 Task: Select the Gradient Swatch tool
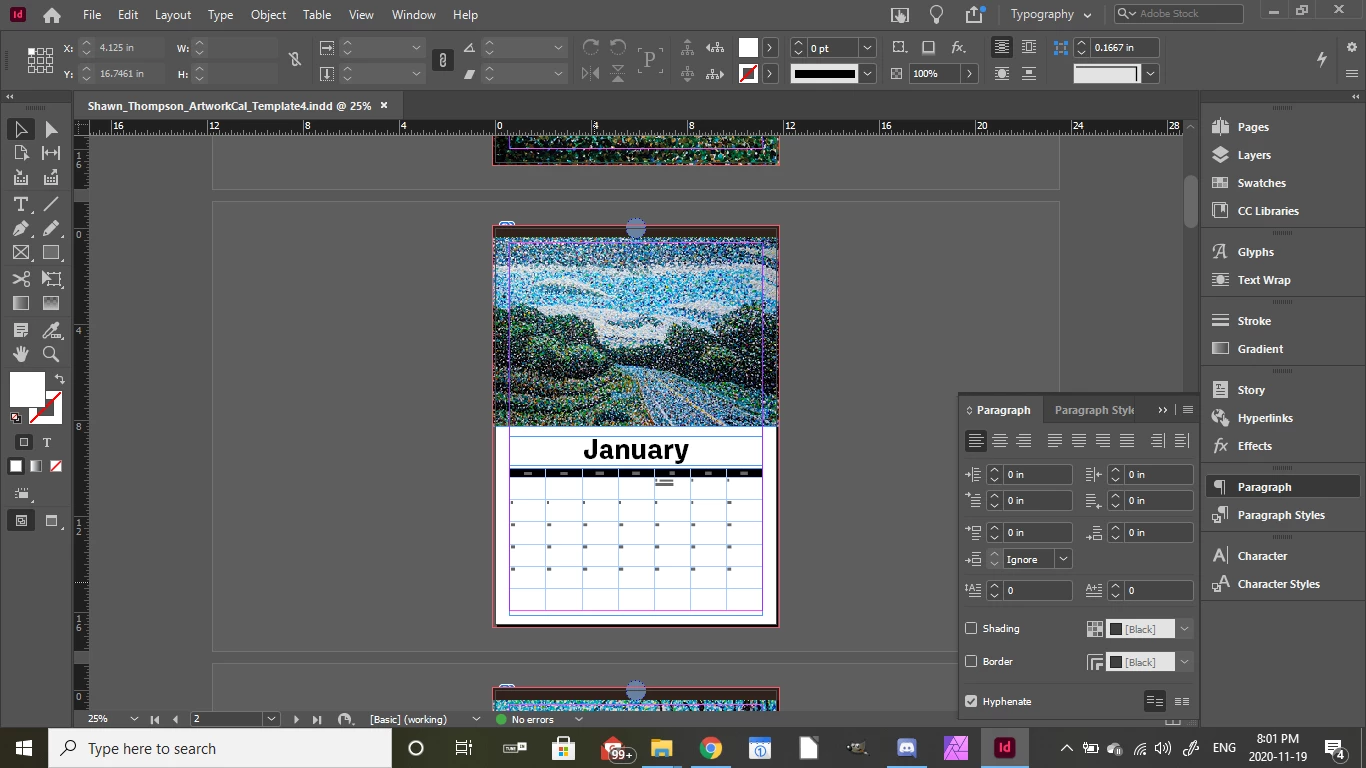pos(20,303)
